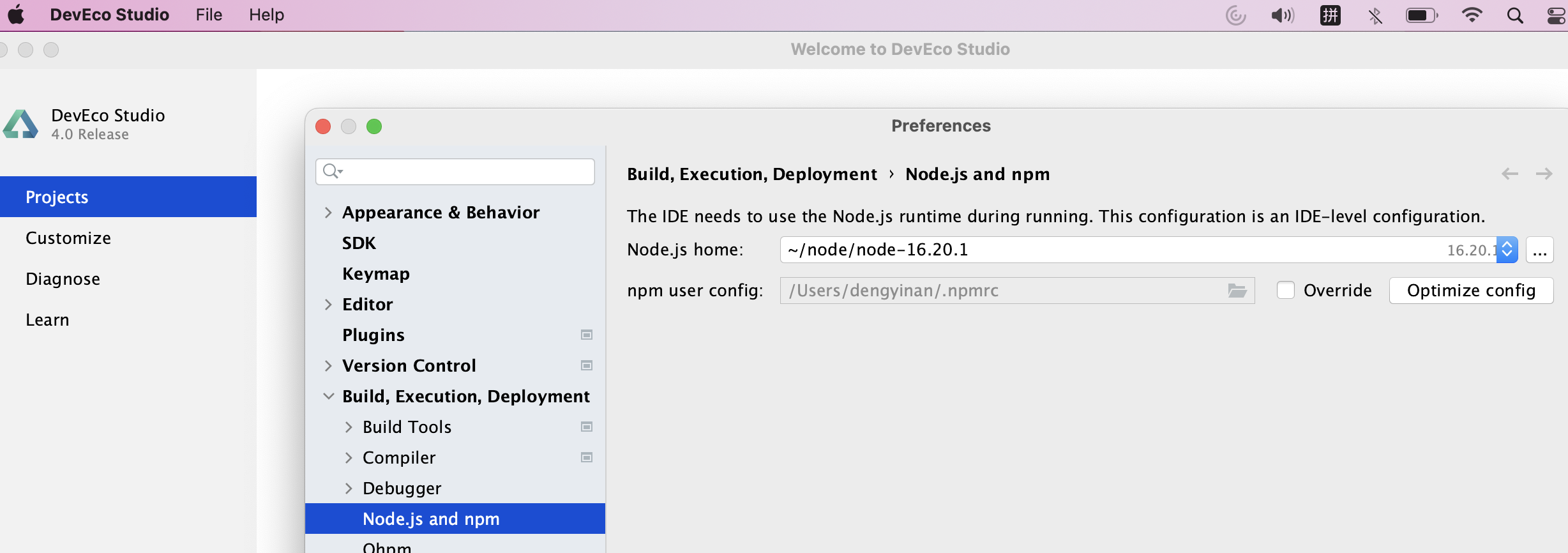The image size is (1568, 553).
Task: Close the Preferences dialog with red button
Action: click(x=323, y=126)
